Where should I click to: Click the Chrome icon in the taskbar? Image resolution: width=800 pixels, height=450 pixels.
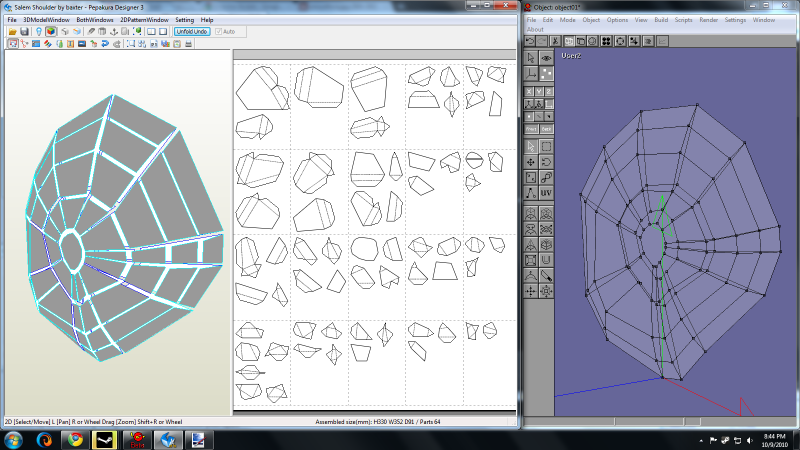click(x=76, y=439)
